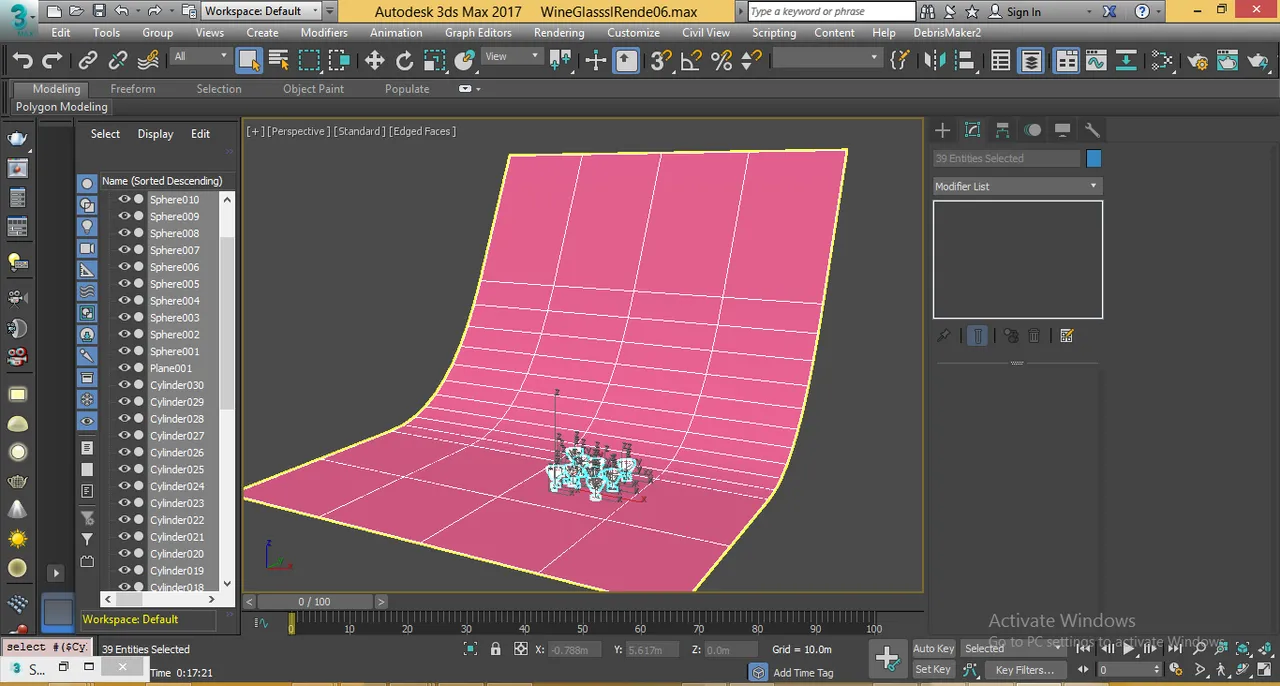Viewport: 1280px width, 686px height.
Task: Toggle visibility eye of Sphere010
Action: pyautogui.click(x=125, y=199)
